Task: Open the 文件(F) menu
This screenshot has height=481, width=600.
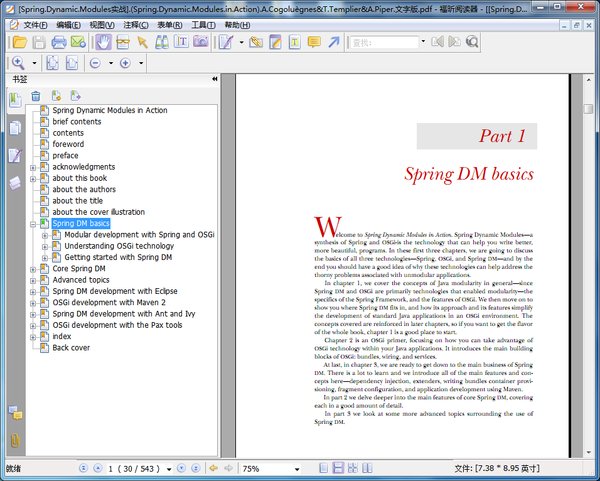Action: (34, 24)
